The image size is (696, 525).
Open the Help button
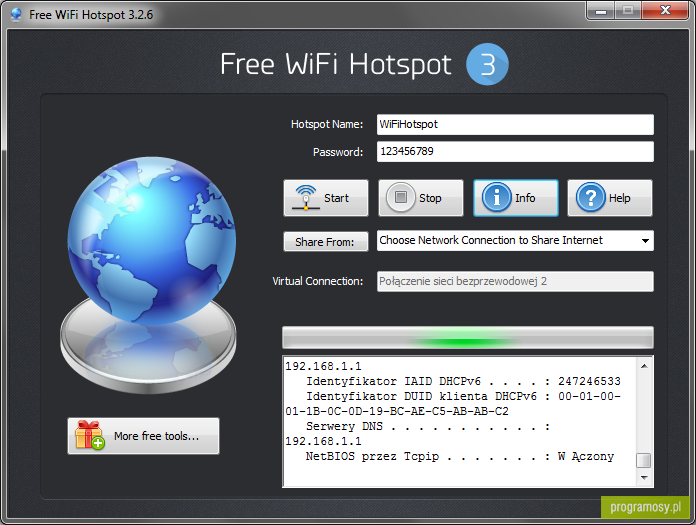pos(610,198)
